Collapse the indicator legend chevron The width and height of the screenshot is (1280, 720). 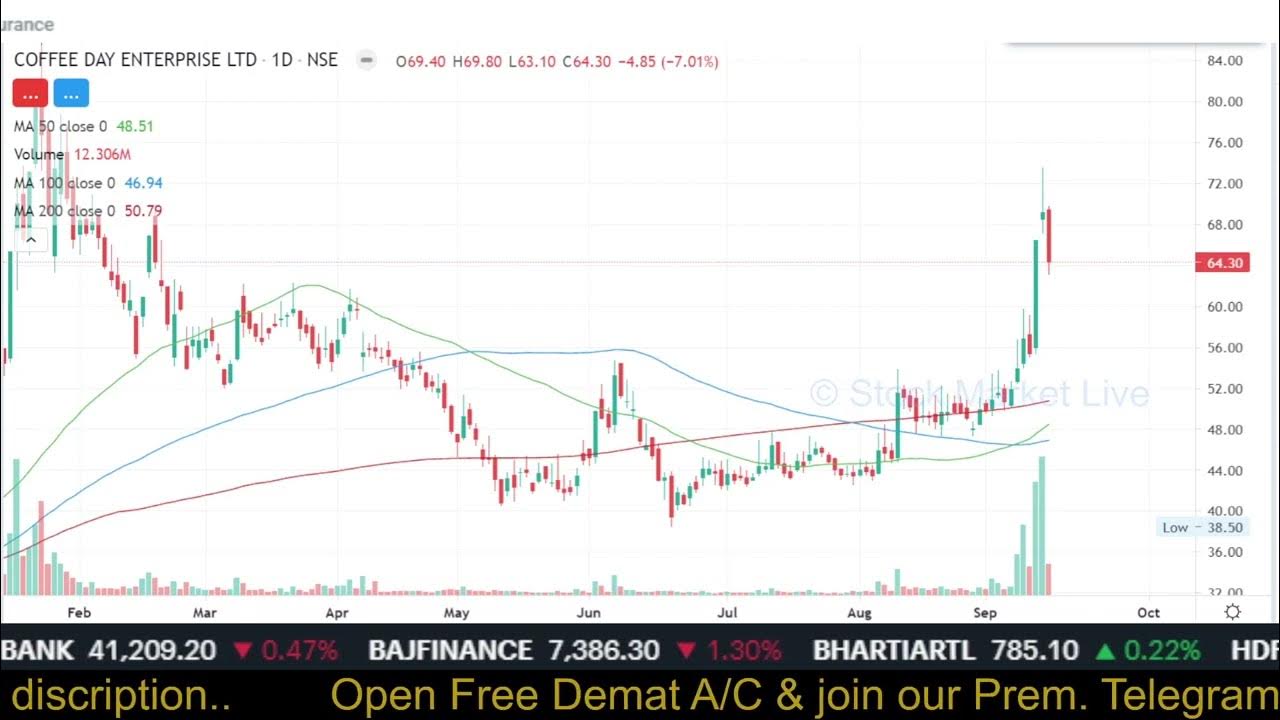(x=31, y=239)
